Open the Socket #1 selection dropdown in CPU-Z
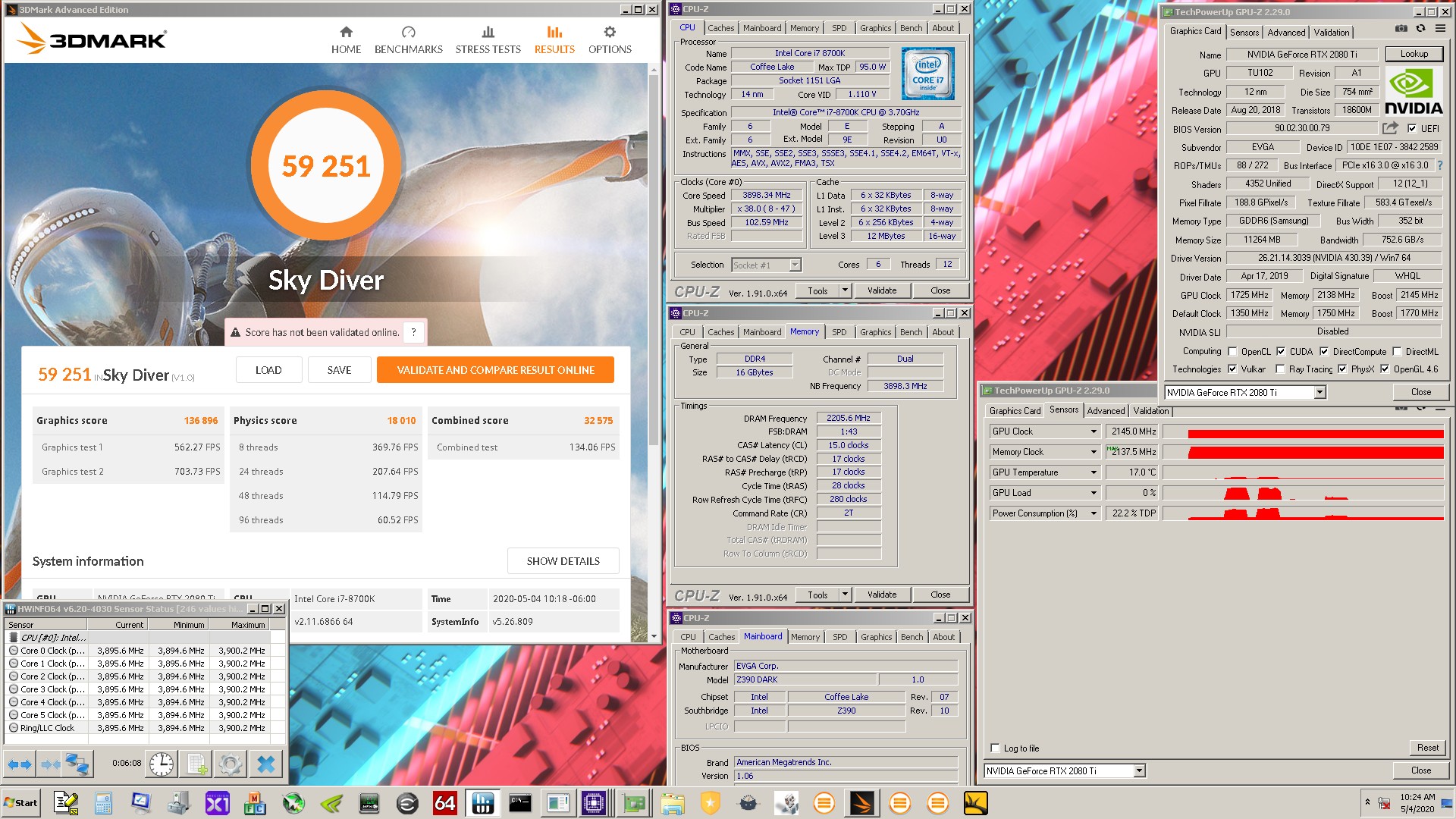 pos(795,265)
